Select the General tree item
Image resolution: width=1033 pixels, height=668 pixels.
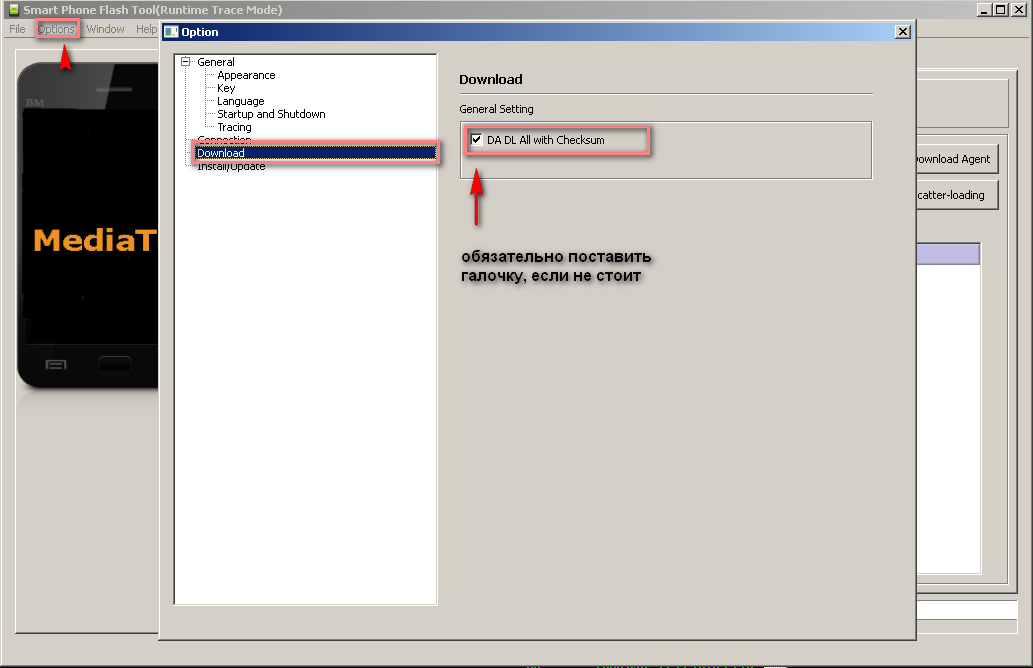[215, 62]
